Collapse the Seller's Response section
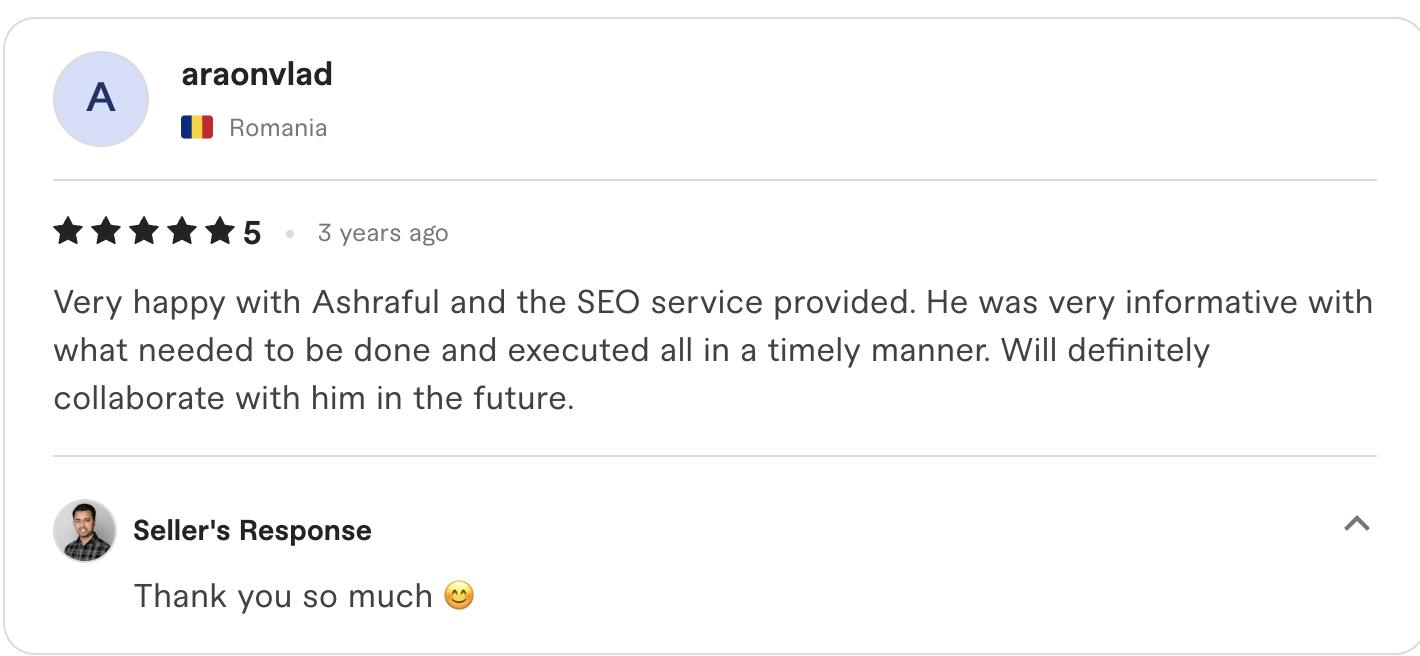The height and width of the screenshot is (656, 1420). pyautogui.click(x=1357, y=522)
